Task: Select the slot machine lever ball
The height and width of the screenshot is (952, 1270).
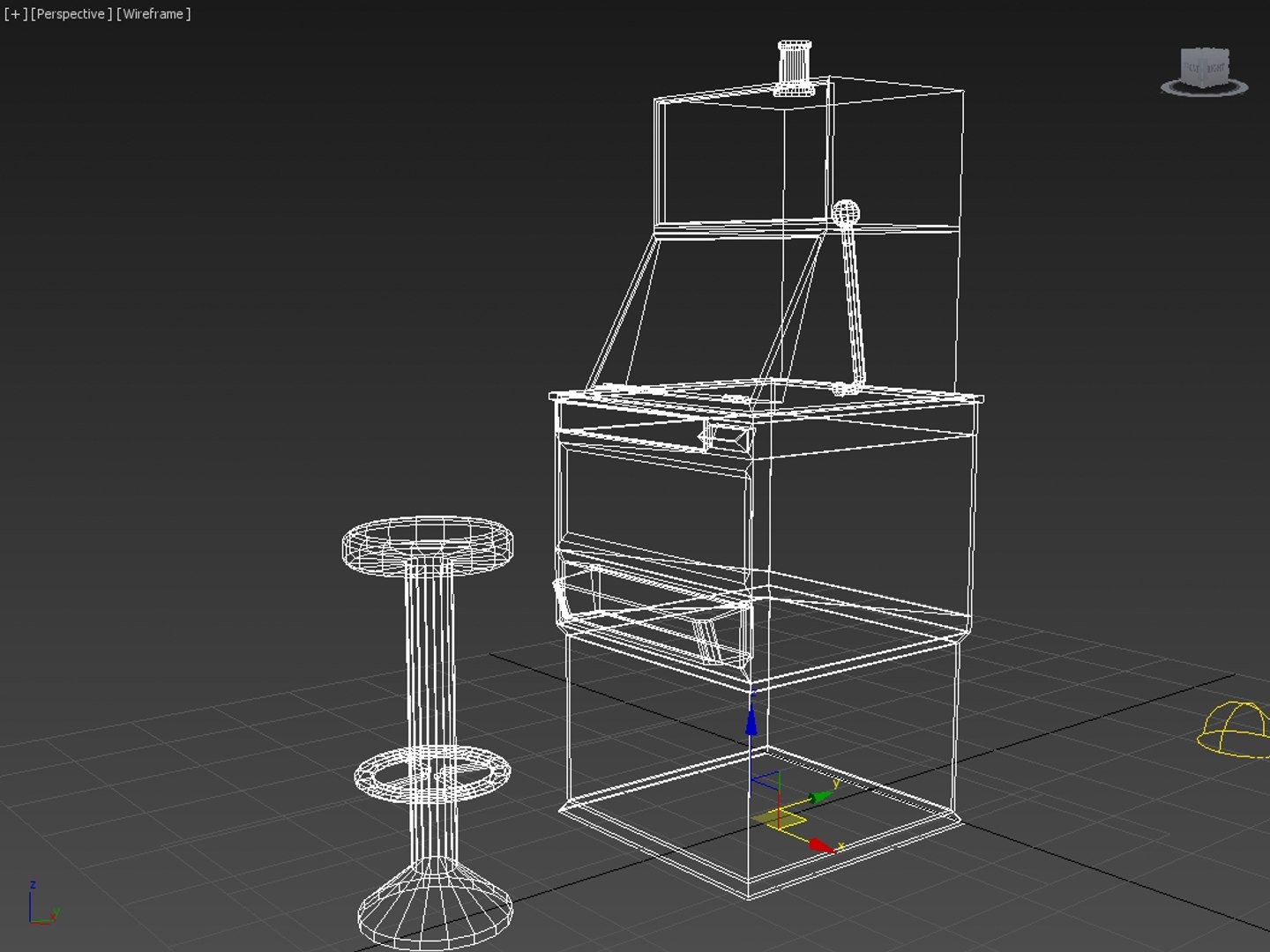Action: tap(845, 212)
